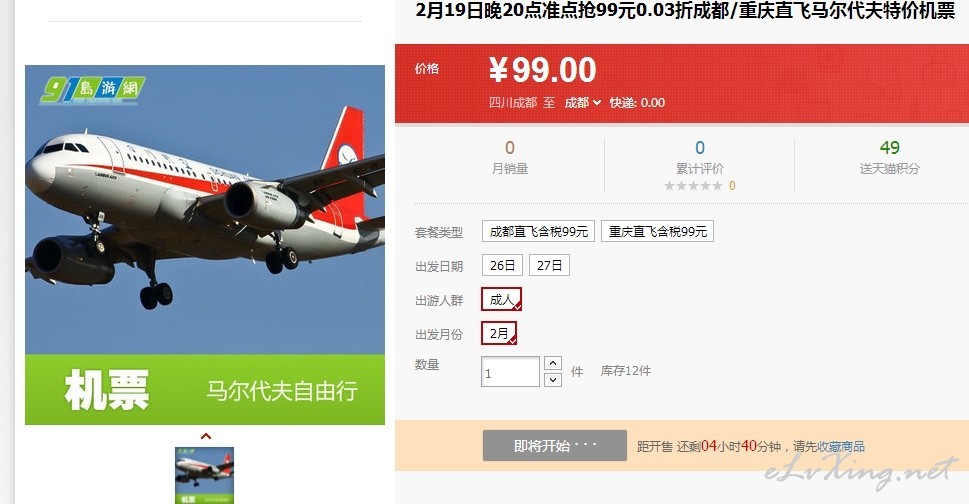Toggle the 成人 traveler option
The width and height of the screenshot is (969, 504).
[501, 300]
